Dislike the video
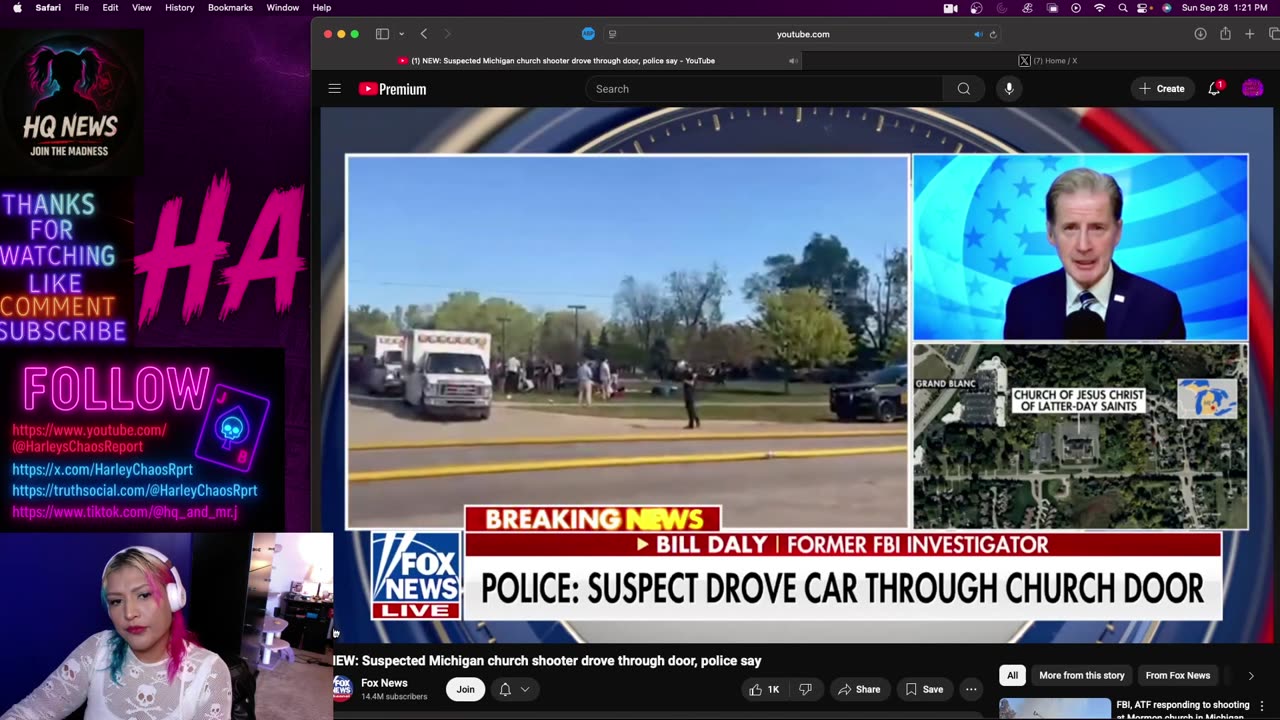This screenshot has height=720, width=1280. [x=805, y=689]
